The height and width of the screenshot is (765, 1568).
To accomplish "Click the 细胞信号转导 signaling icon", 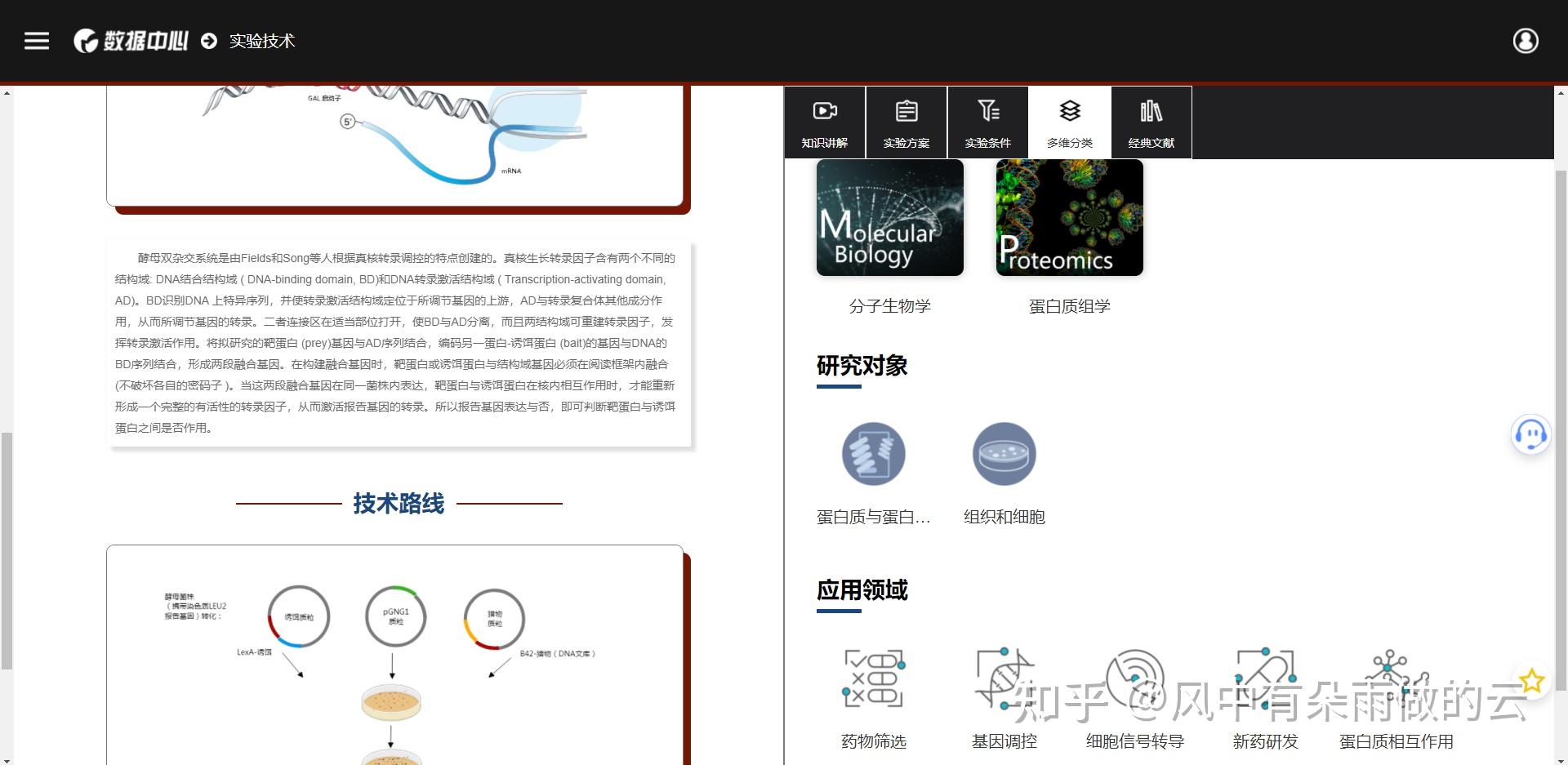I will [x=1135, y=678].
